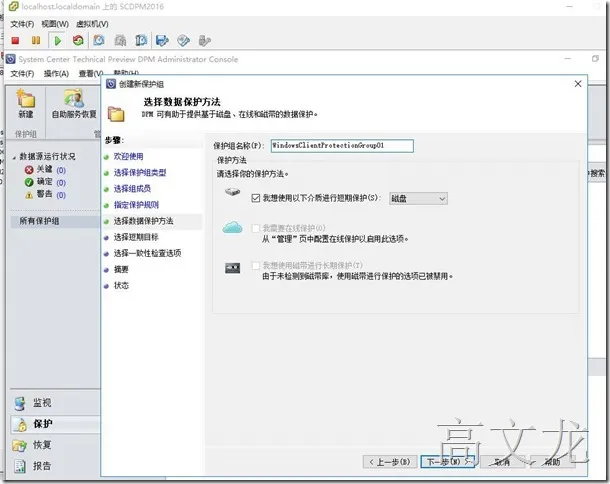Image resolution: width=610 pixels, height=484 pixels.
Task: Click the cloud icon for online protection
Action: [232, 227]
